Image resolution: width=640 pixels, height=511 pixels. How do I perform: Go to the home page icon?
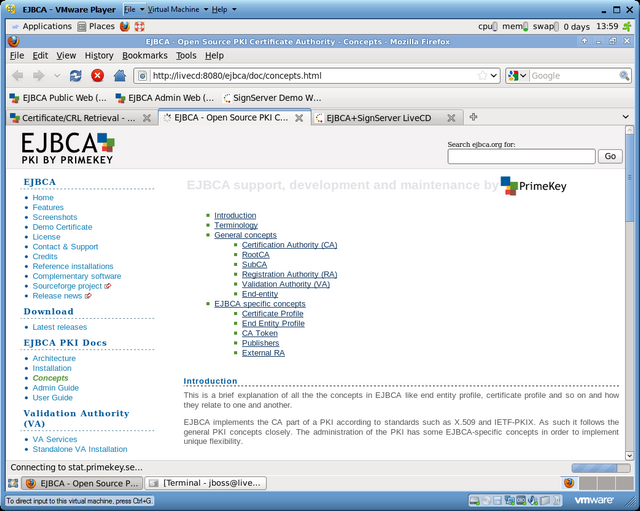(120, 76)
